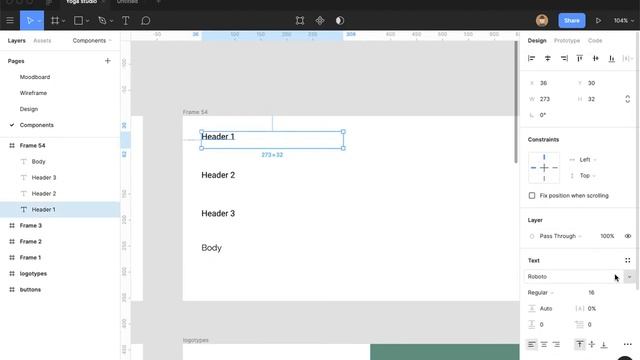Set text vertical align middle
Viewport: 640px width, 360px height.
point(592,344)
